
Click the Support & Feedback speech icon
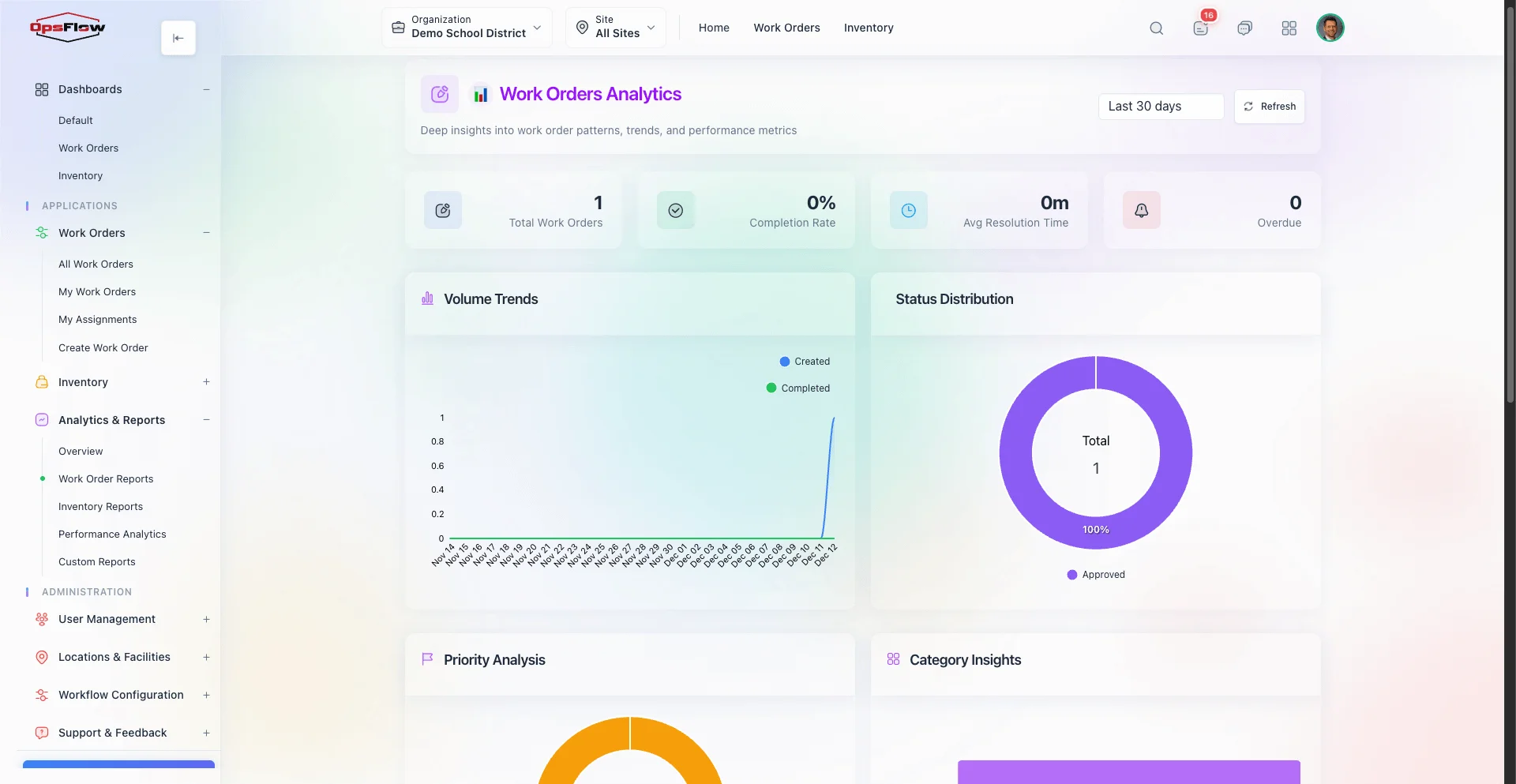click(x=41, y=733)
